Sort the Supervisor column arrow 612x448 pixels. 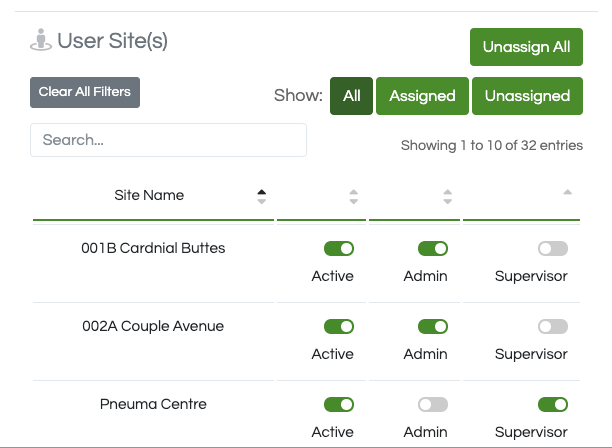[x=568, y=192]
